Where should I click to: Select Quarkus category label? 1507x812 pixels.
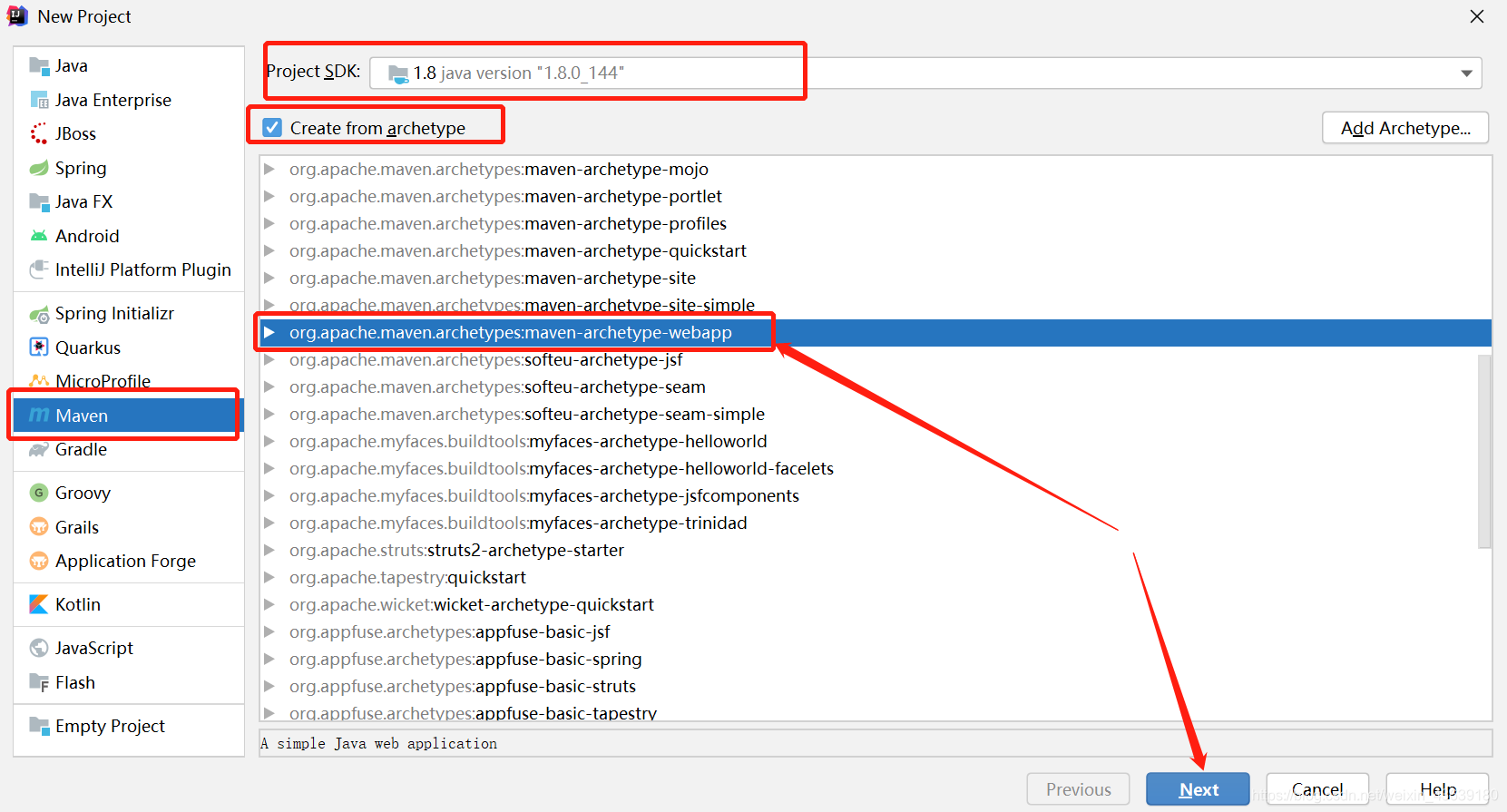[x=88, y=347]
